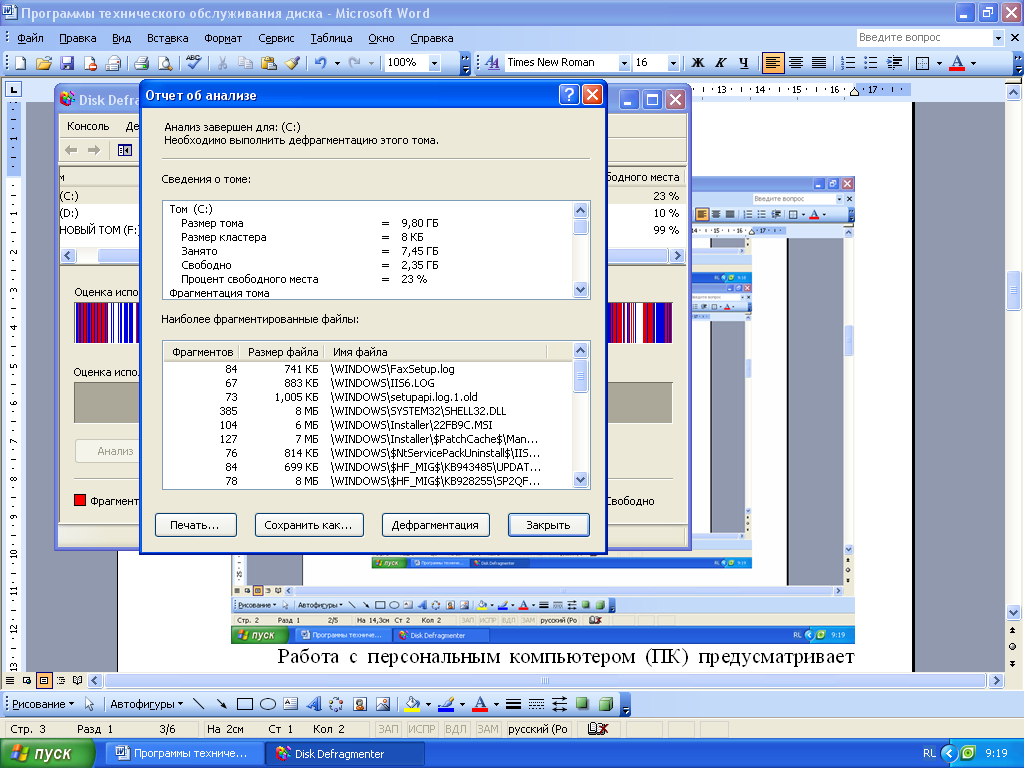Screen dimensions: 1024x768
Task: Open the zoom 100% dropdown
Action: pos(434,63)
